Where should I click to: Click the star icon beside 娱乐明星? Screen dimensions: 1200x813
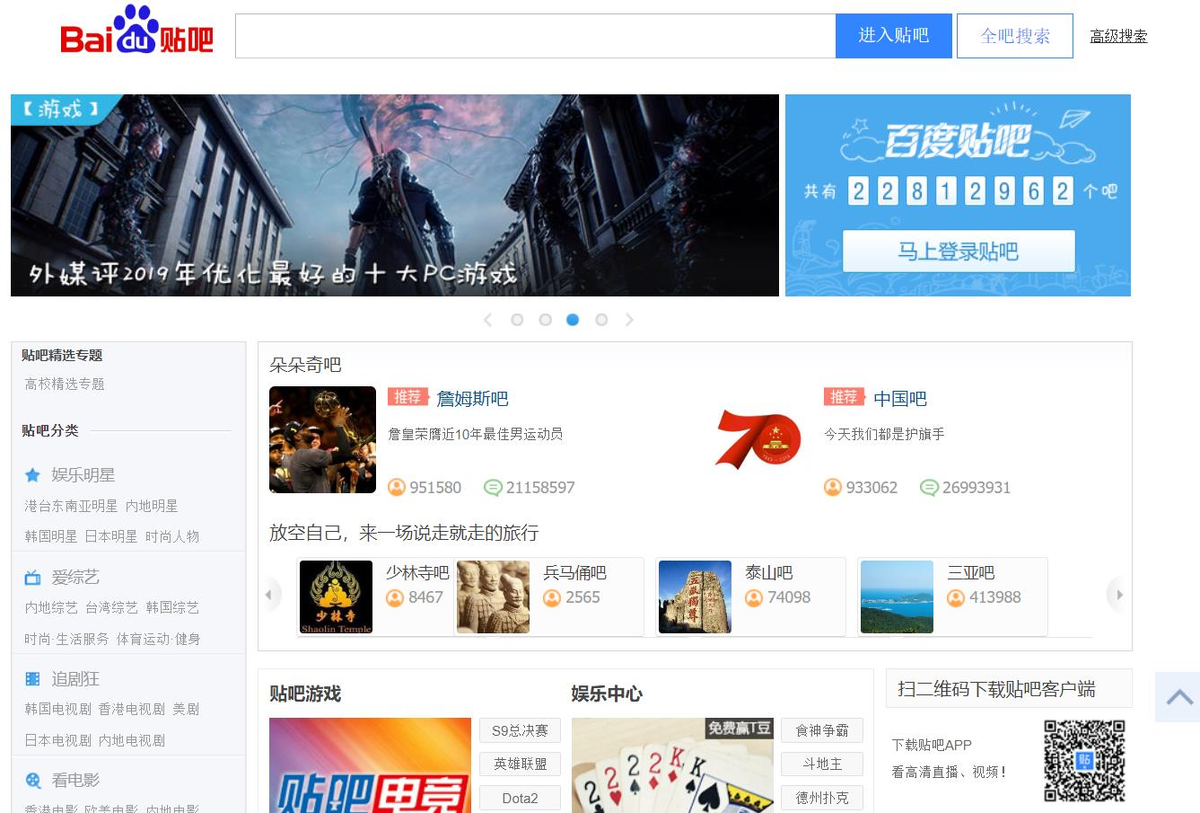pos(33,475)
